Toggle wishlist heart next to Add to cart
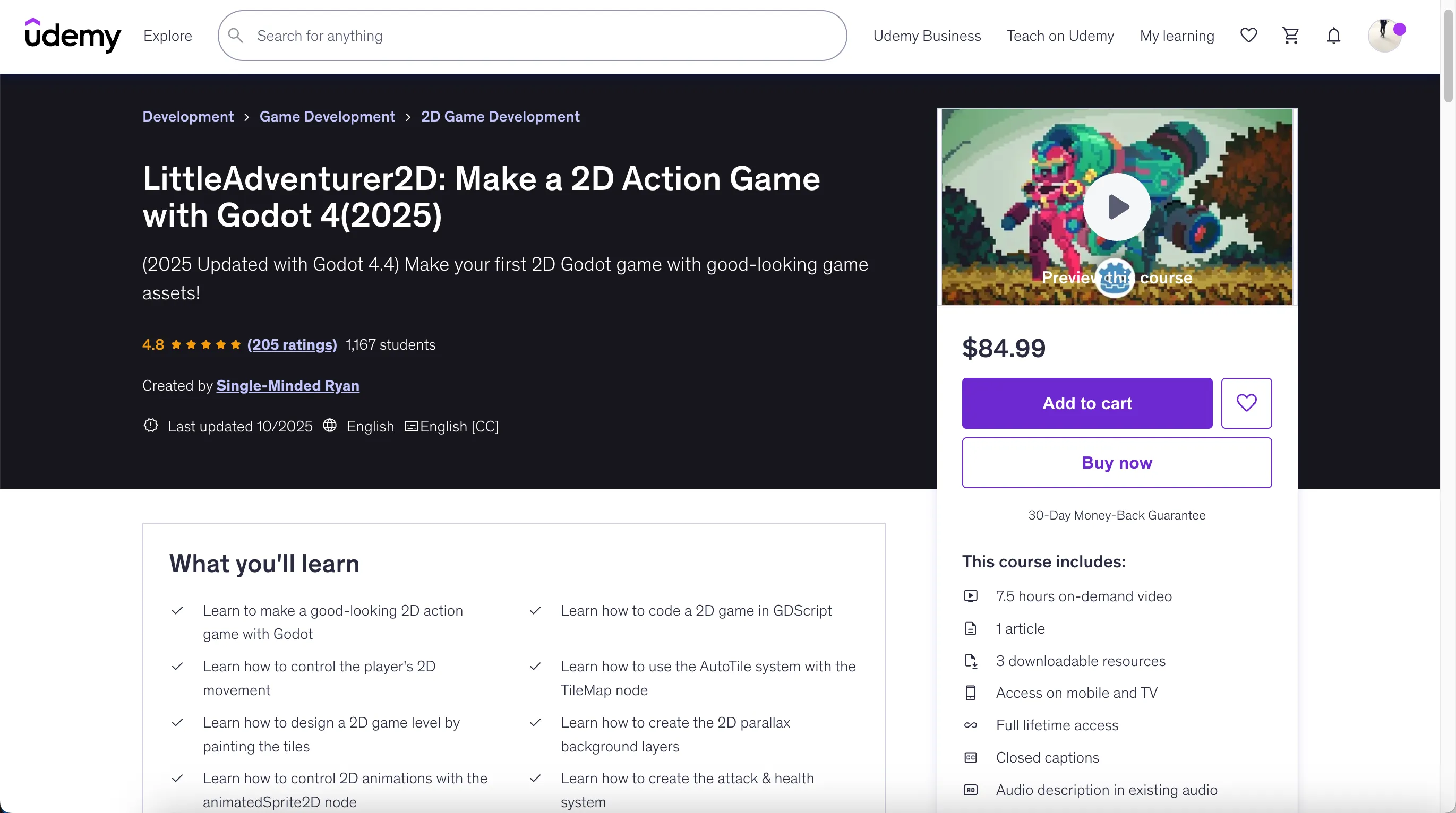 coord(1246,403)
